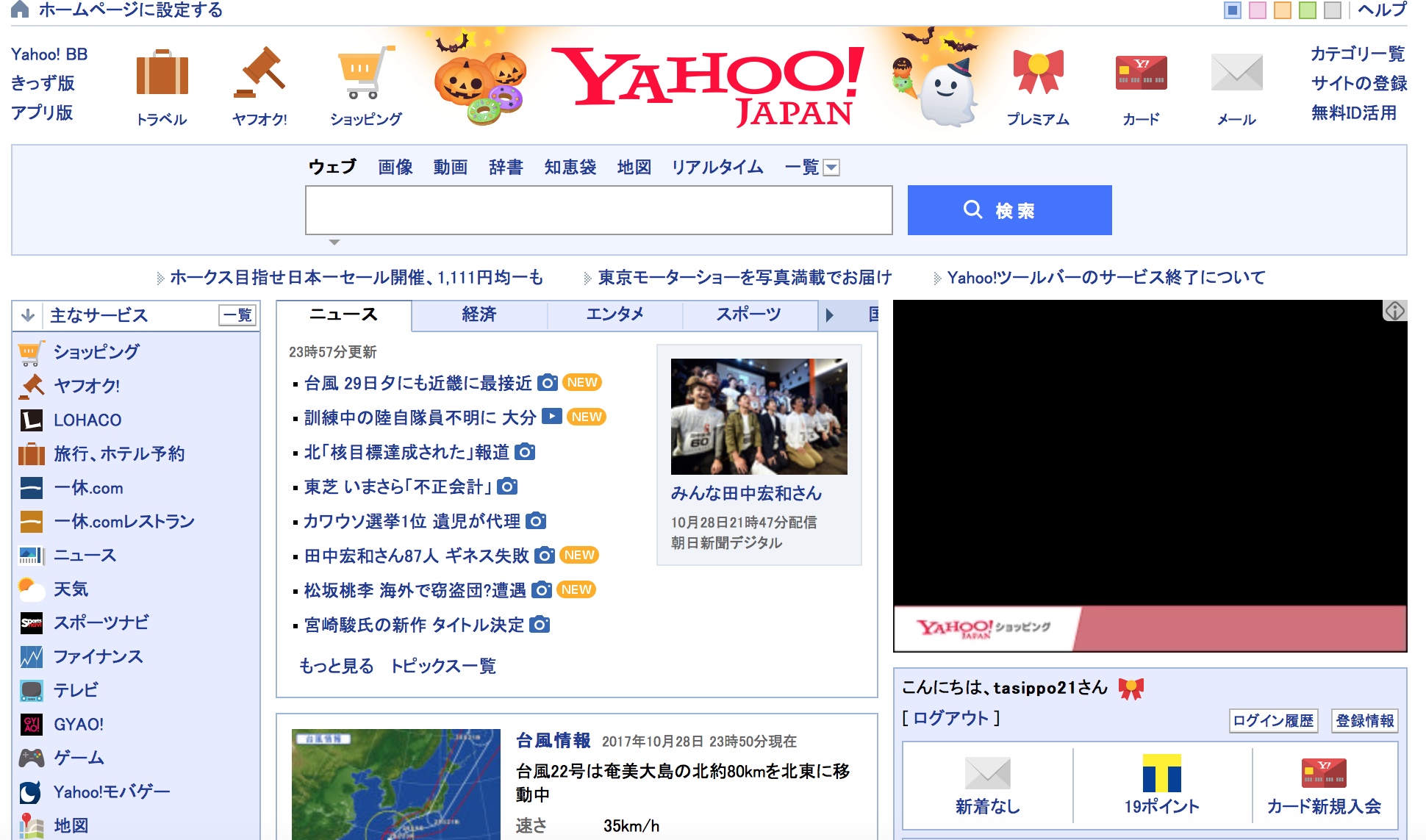Image resolution: width=1426 pixels, height=840 pixels.
Task: Select the orange theme color swatch
Action: pos(1283,10)
